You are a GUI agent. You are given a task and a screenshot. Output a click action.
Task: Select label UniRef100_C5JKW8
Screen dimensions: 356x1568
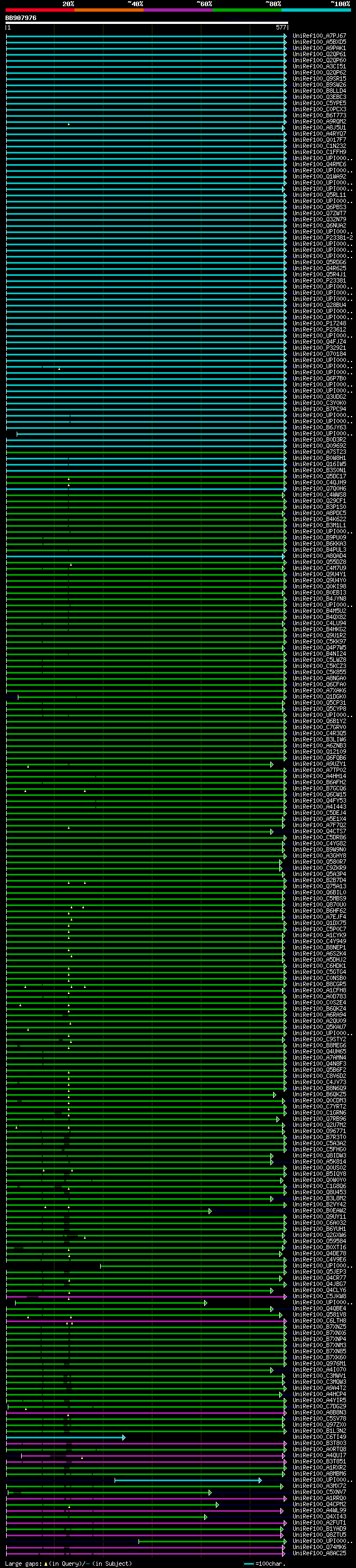[319, 1297]
